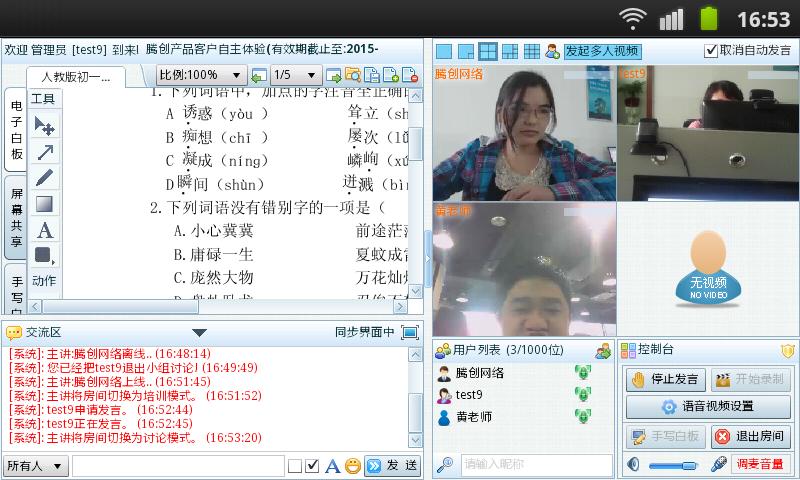Click the 退出房间 button

(751, 436)
